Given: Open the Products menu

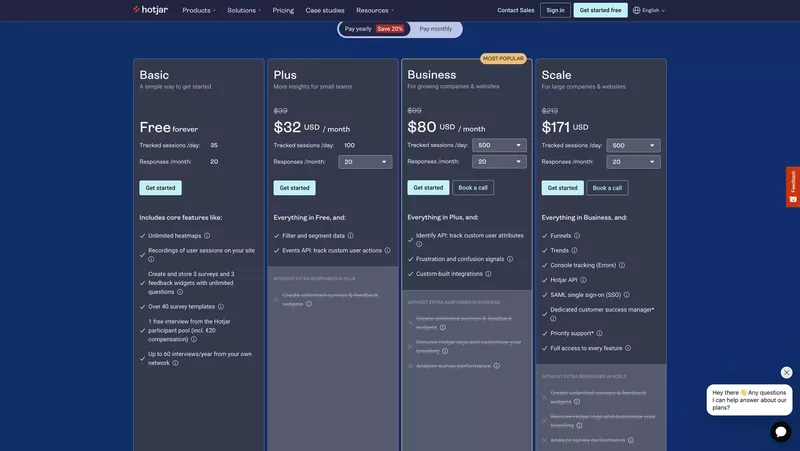Looking at the screenshot, I should pyautogui.click(x=199, y=10).
